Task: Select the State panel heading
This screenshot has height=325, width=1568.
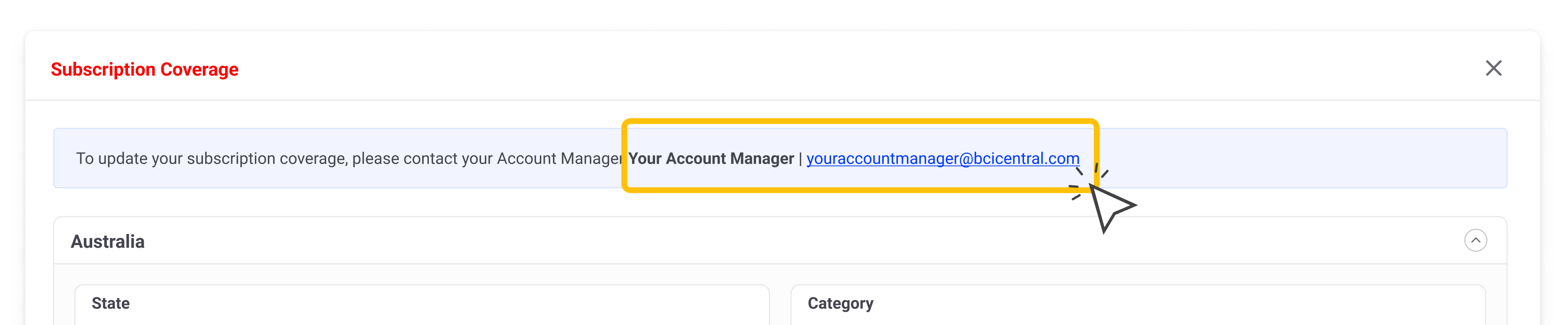Action: [x=110, y=303]
